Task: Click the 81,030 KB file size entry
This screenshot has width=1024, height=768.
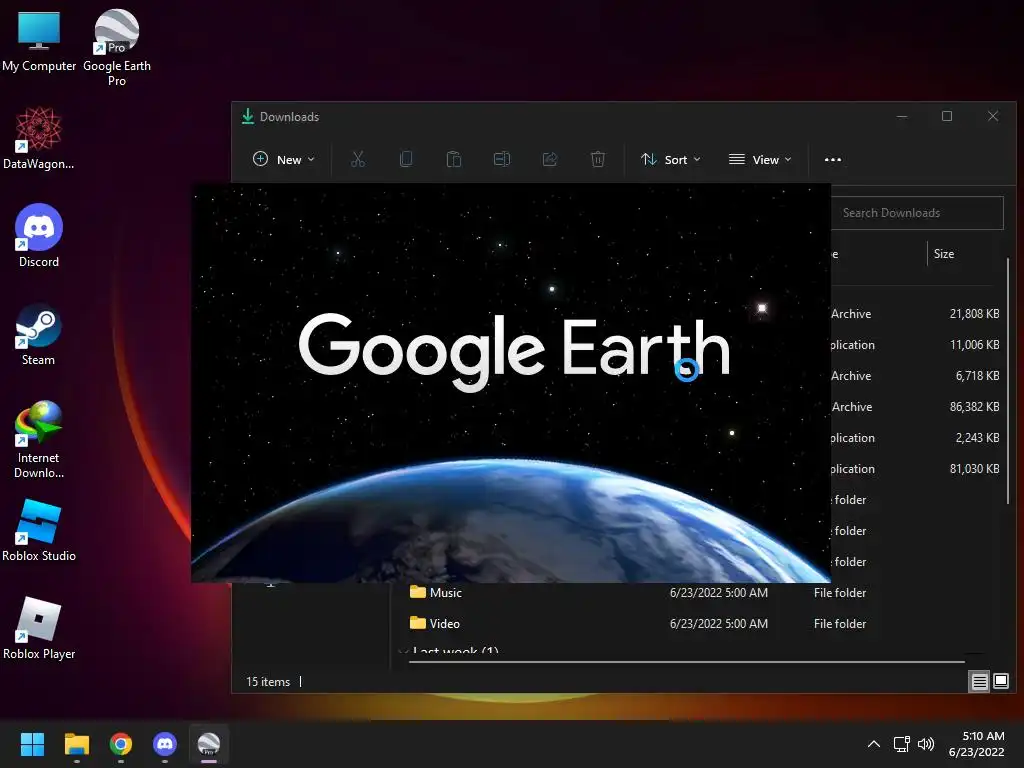Action: 974,469
